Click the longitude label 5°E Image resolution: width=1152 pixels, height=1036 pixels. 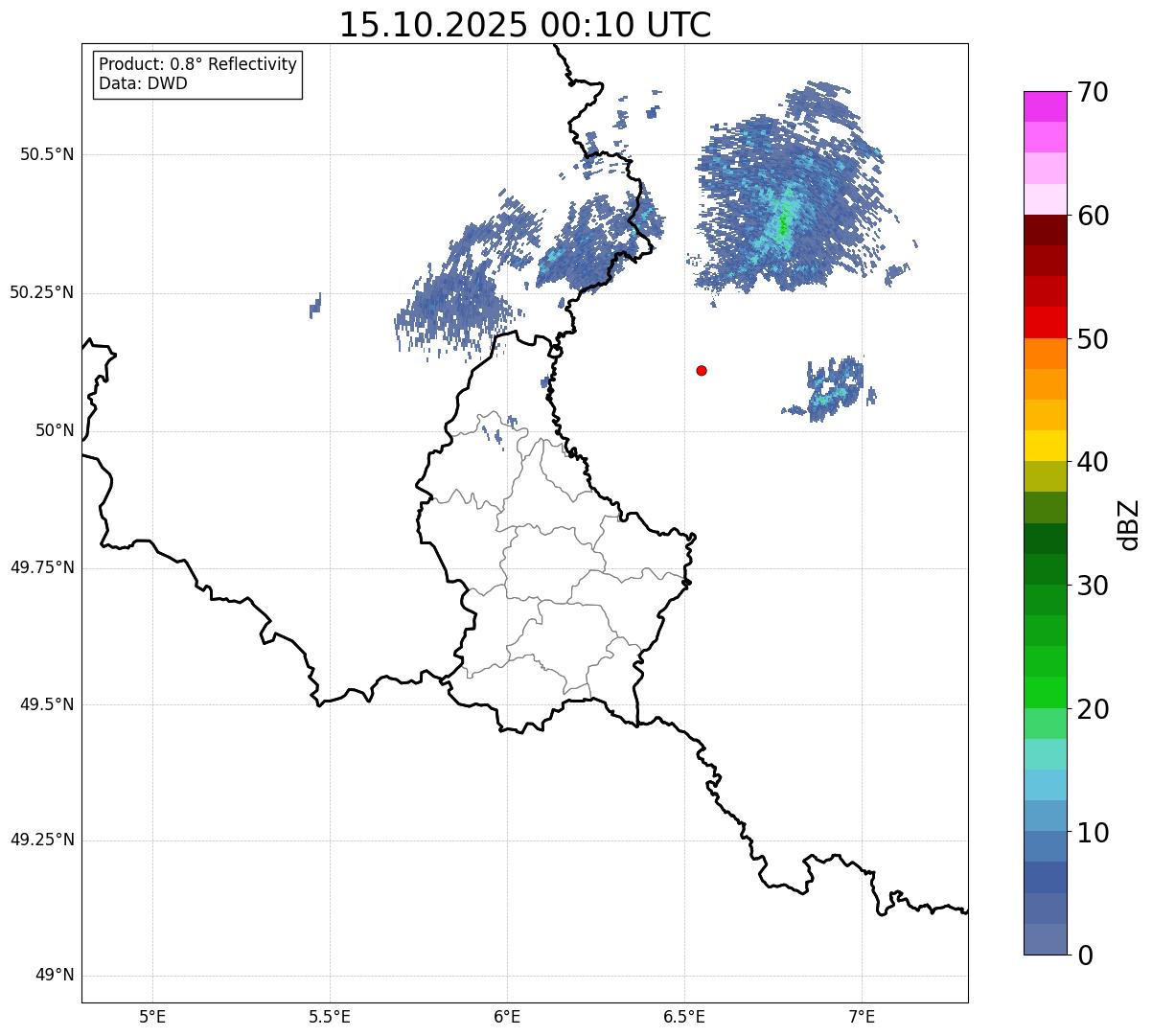(x=152, y=1017)
